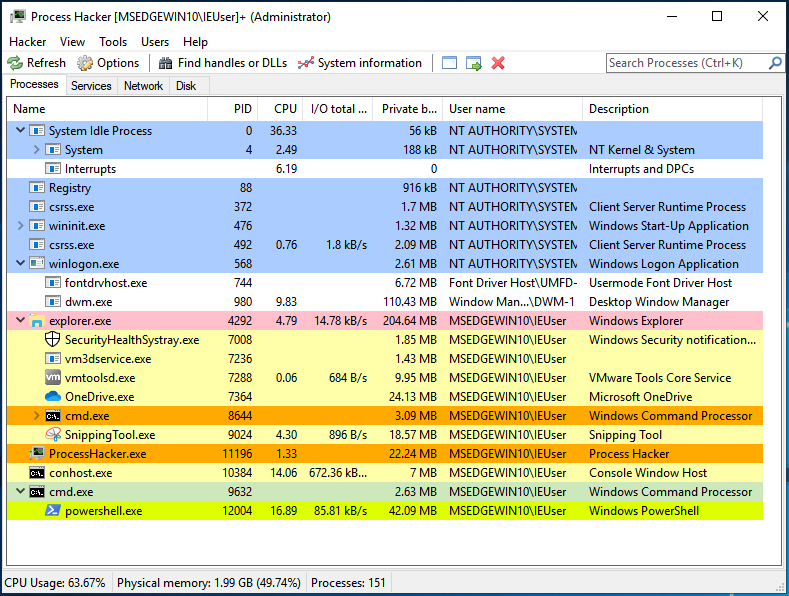Select the Processes tab
Viewport: 789px width, 596px height.
(x=34, y=84)
